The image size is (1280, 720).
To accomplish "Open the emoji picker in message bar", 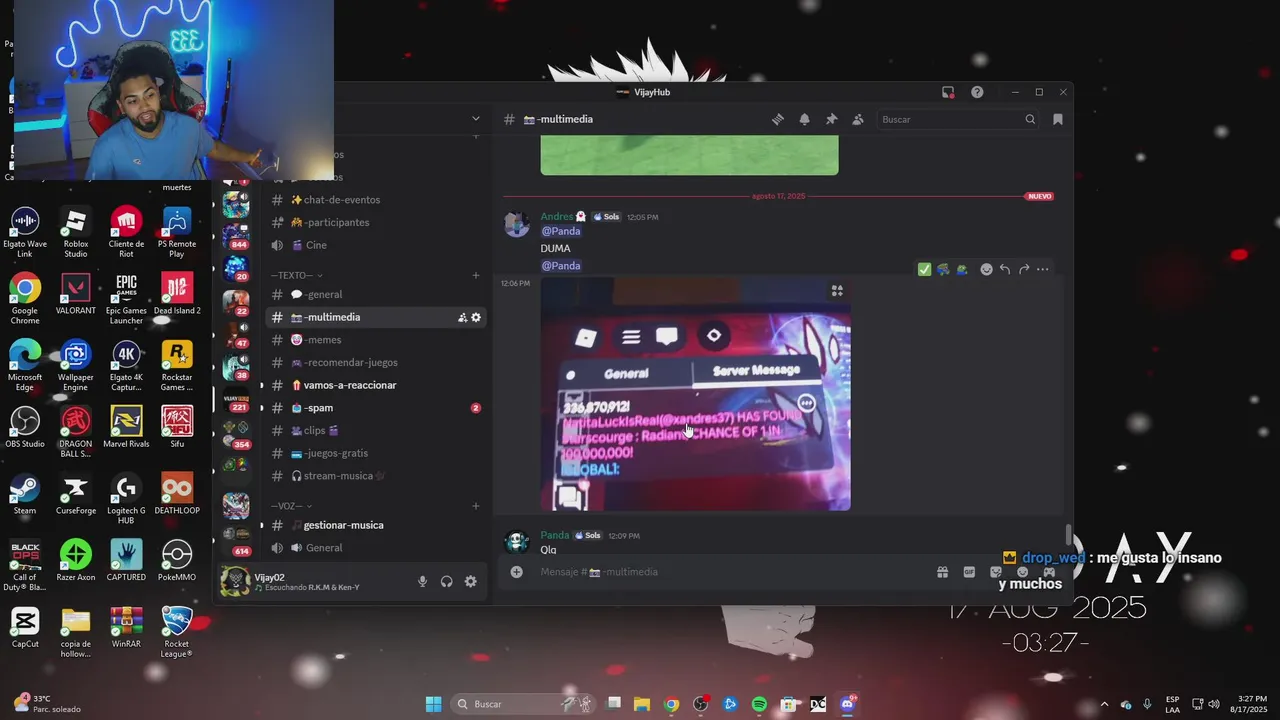I will pos(1022,572).
